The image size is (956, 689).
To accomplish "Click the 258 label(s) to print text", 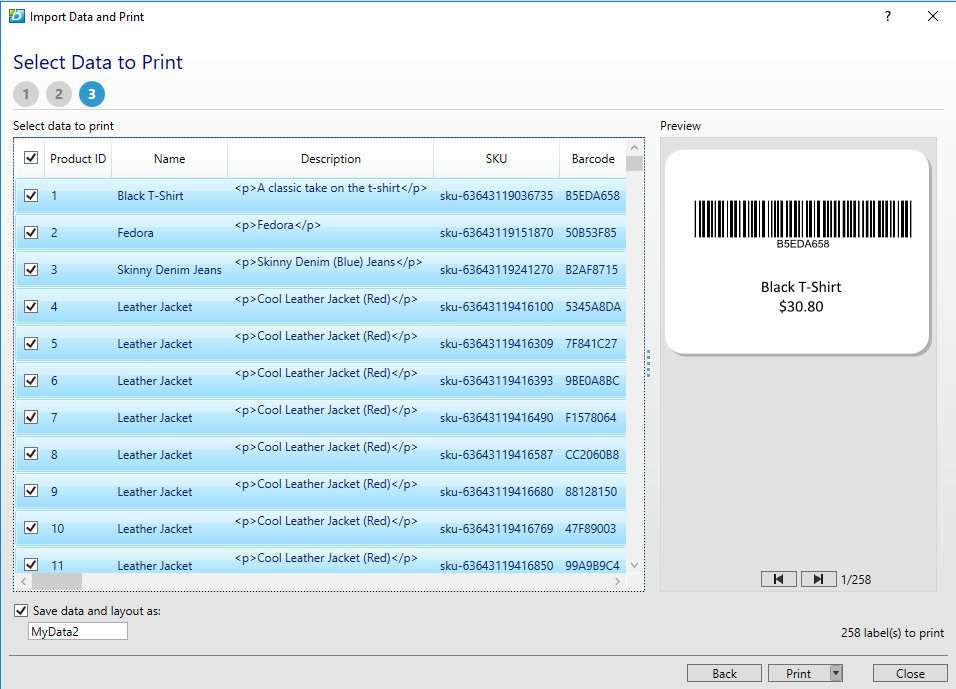I will (892, 633).
